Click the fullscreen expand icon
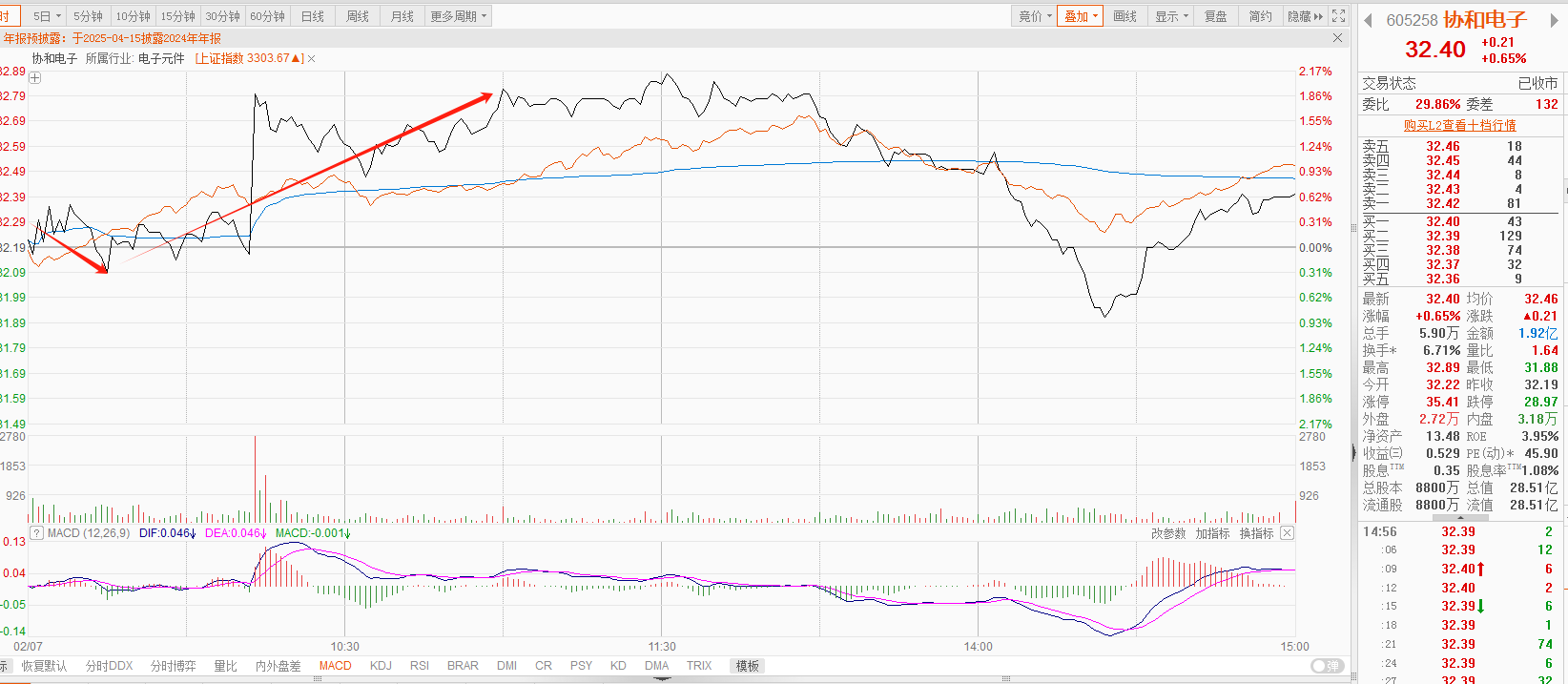1568x684 pixels. (x=1339, y=16)
